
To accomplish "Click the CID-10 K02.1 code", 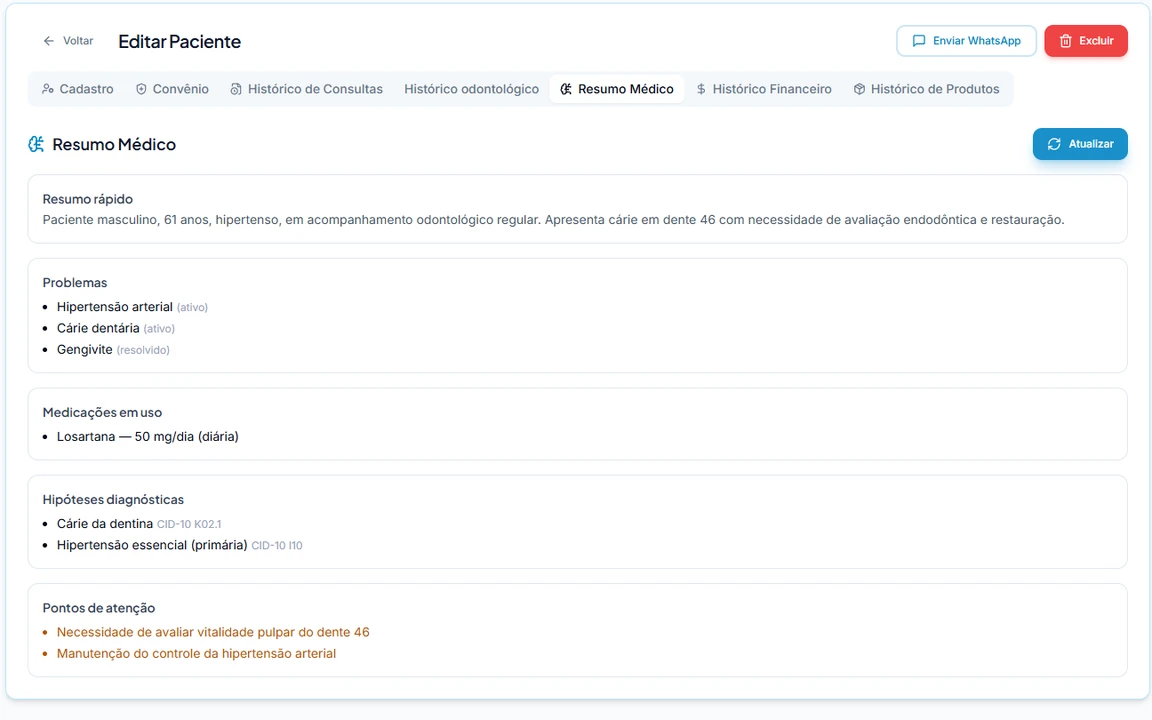I will coord(189,525).
